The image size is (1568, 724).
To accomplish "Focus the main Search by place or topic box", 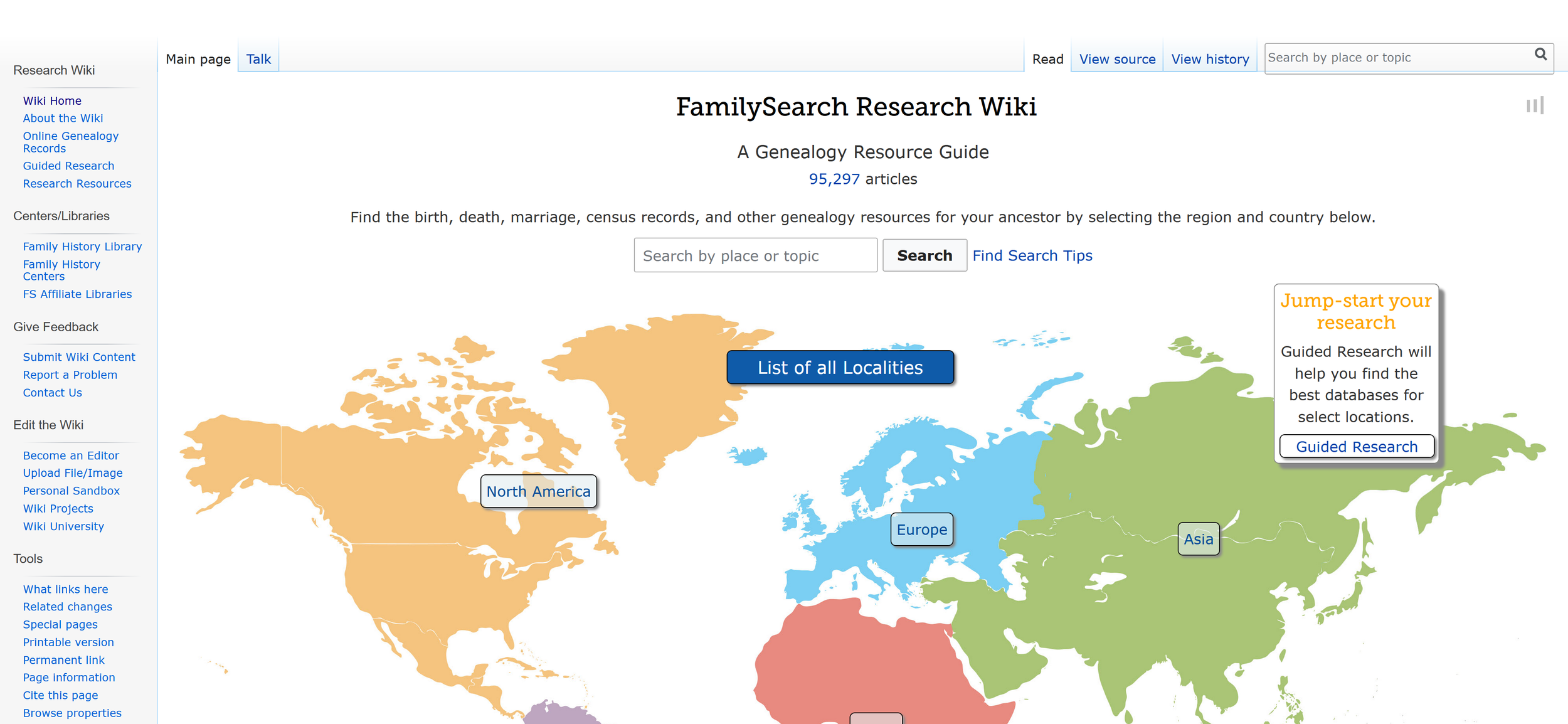I will coord(755,255).
